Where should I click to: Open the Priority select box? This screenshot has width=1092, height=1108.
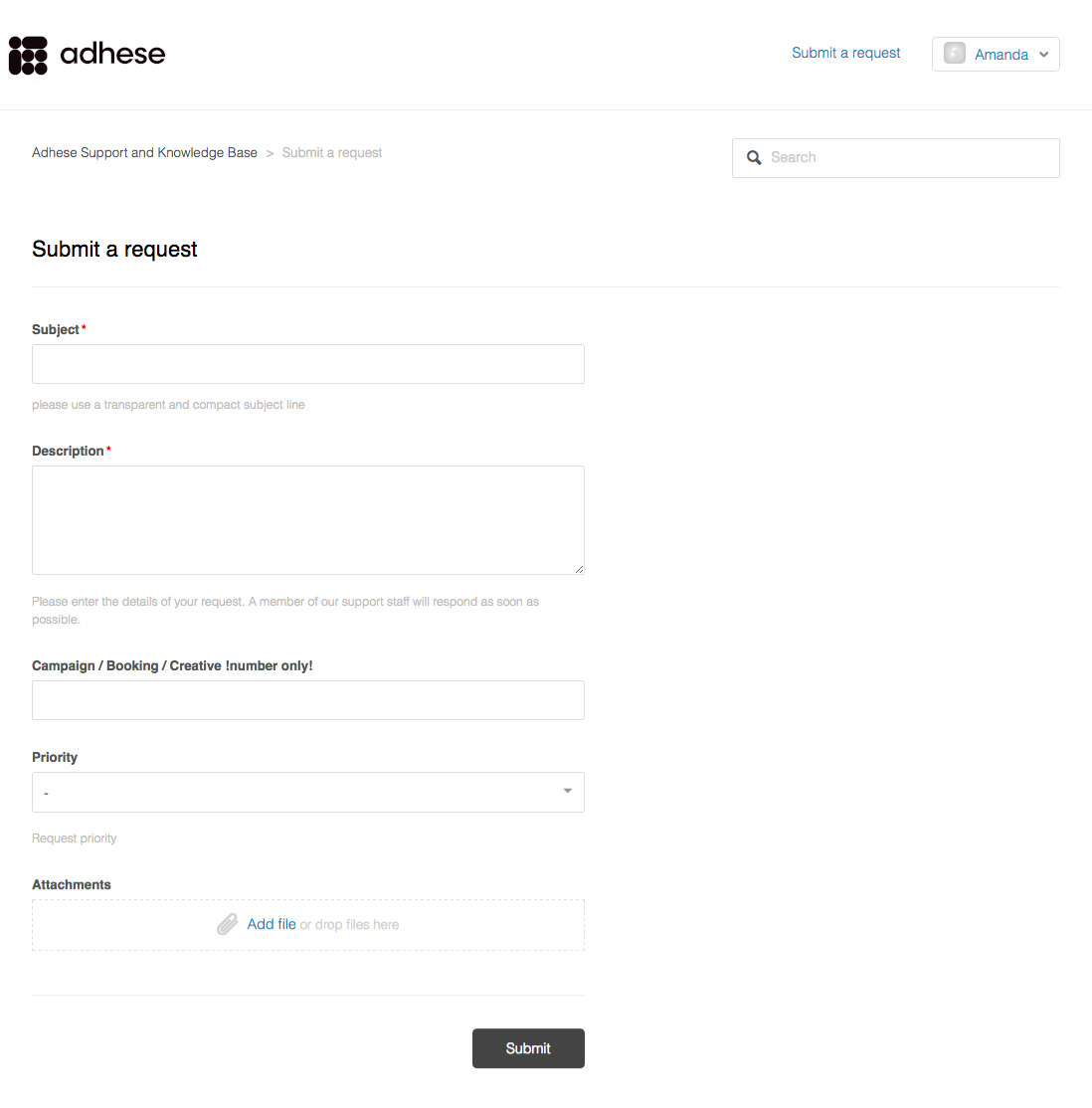pyautogui.click(x=308, y=792)
